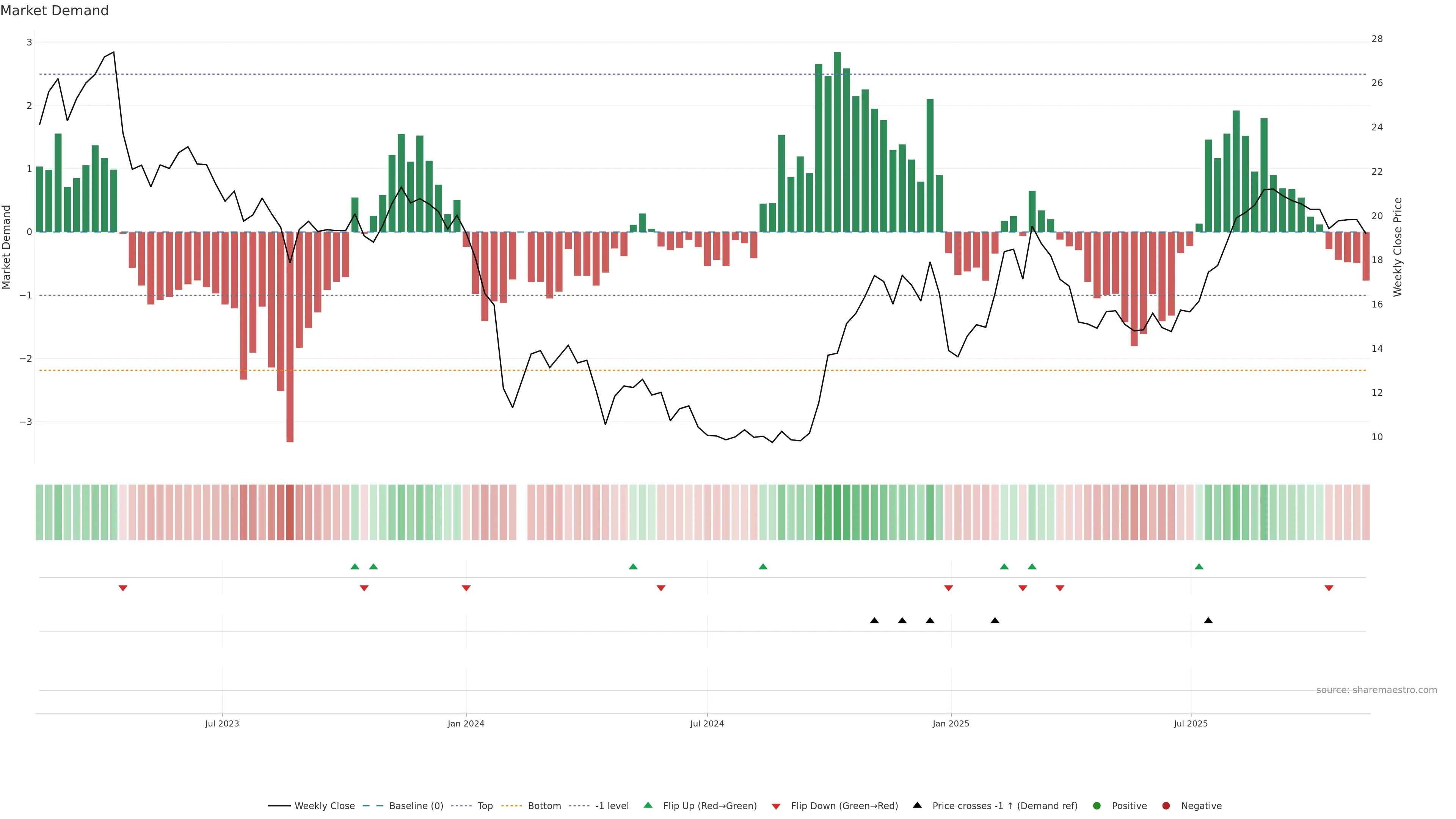This screenshot has width=1456, height=819.
Task: Click the black price-cross marker after Jul 2025
Action: (x=1208, y=621)
